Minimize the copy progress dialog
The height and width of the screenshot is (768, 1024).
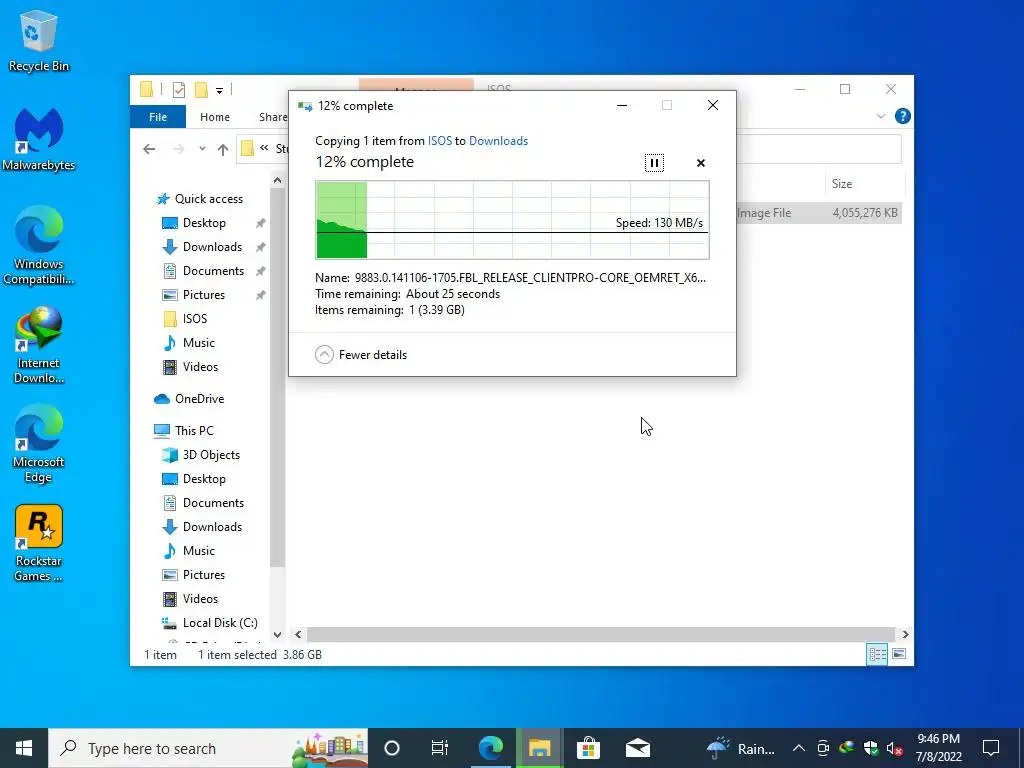pyautogui.click(x=622, y=105)
